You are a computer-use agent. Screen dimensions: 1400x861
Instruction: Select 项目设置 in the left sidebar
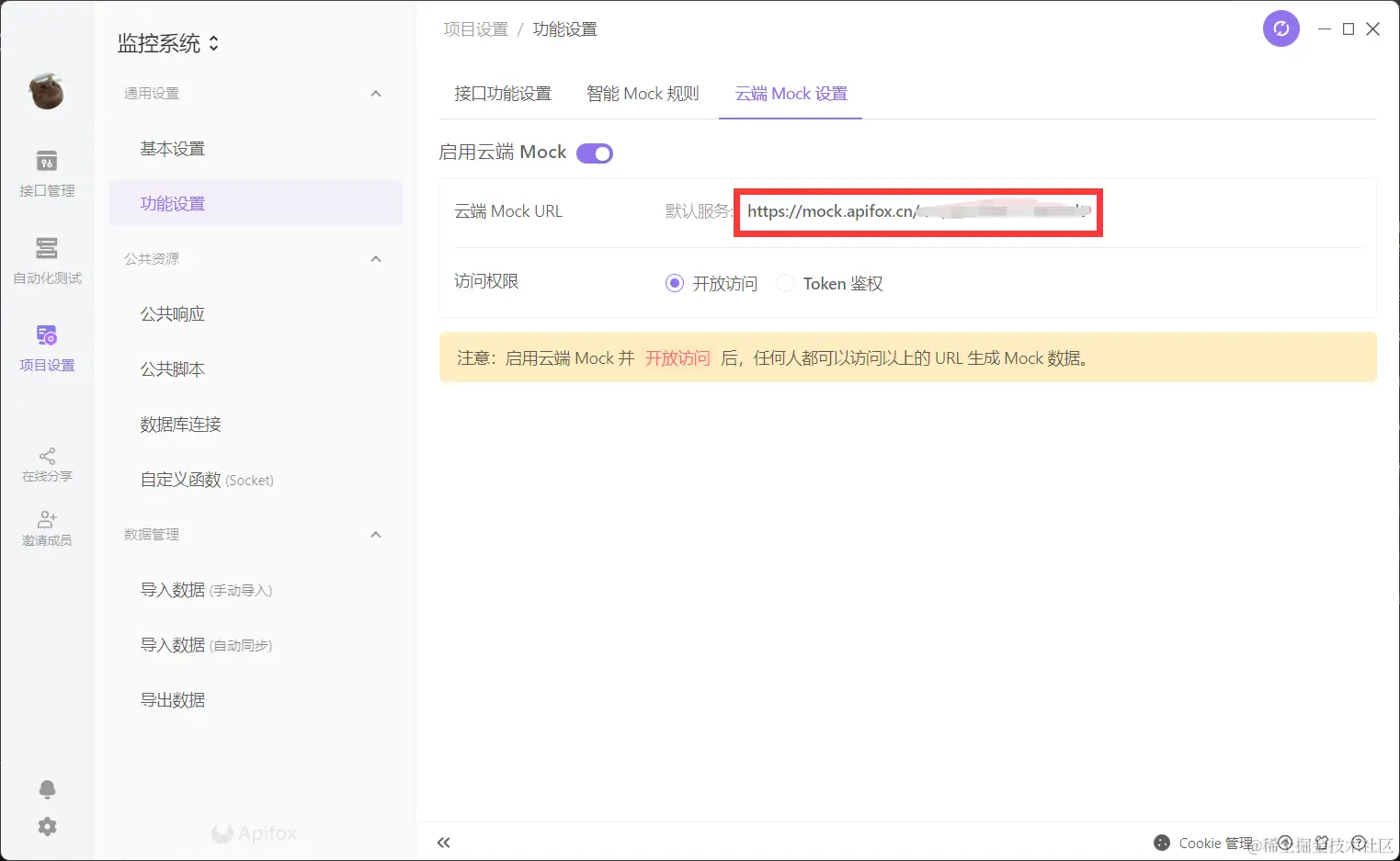click(x=47, y=347)
